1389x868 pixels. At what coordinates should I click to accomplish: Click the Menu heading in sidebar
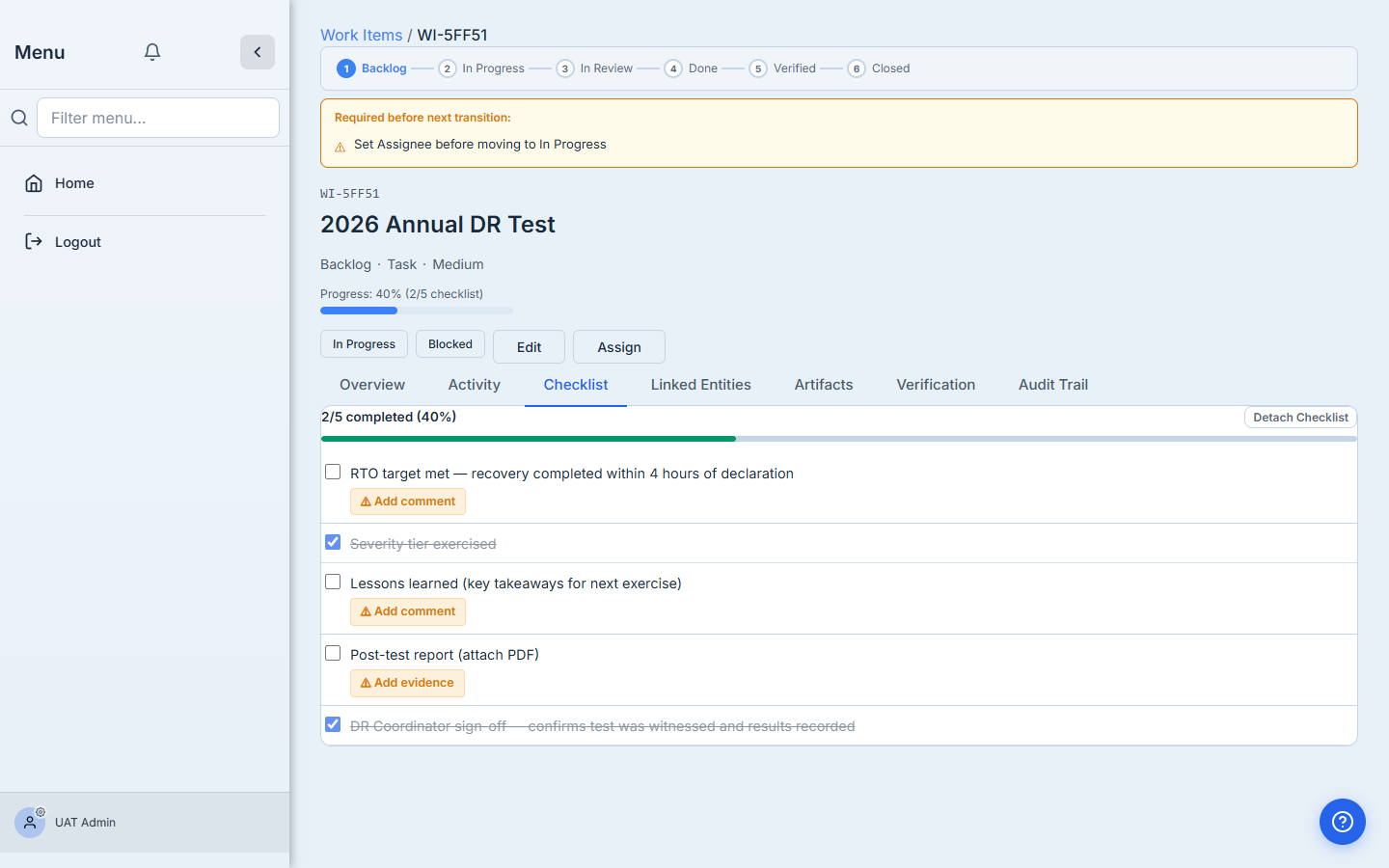coord(40,52)
